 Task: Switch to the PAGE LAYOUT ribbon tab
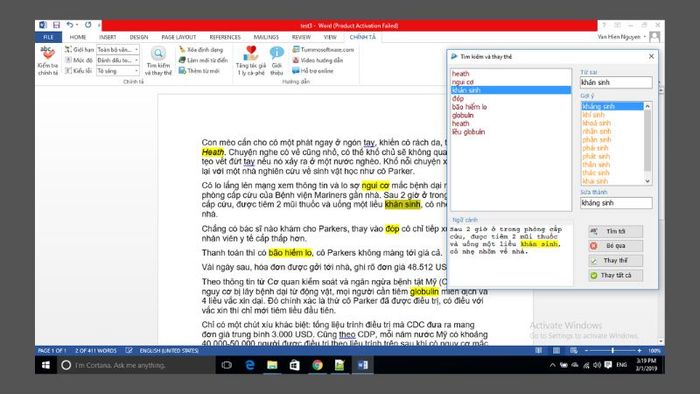[179, 37]
